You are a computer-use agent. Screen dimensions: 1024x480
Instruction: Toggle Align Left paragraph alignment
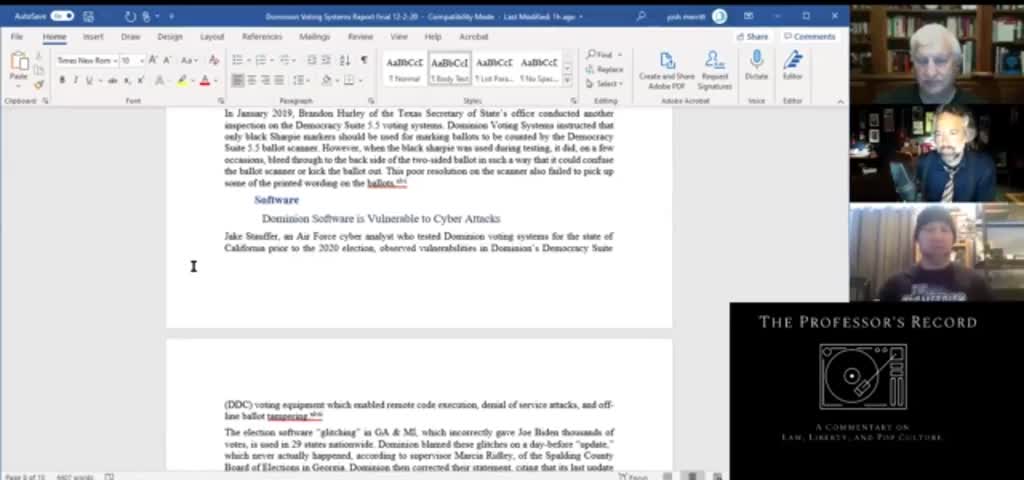click(x=238, y=80)
